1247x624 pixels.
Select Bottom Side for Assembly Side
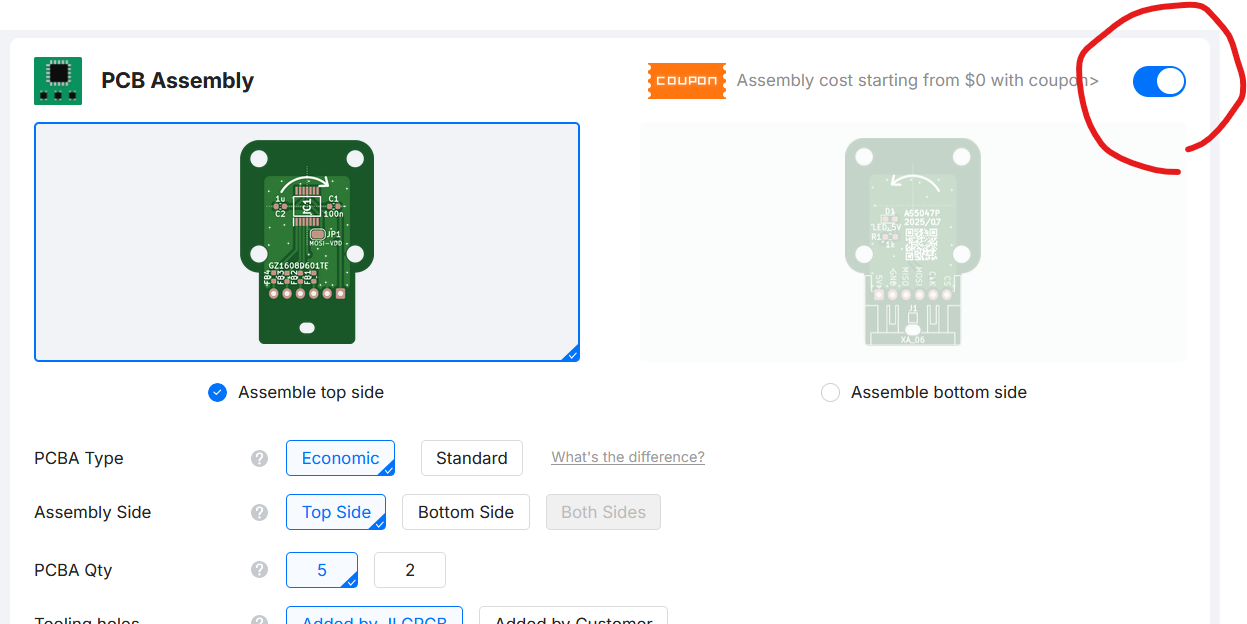click(x=465, y=512)
